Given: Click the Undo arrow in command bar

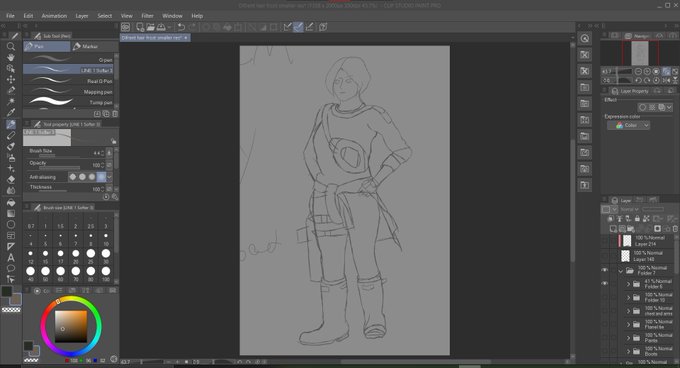Looking at the screenshot, I should [x=181, y=27].
